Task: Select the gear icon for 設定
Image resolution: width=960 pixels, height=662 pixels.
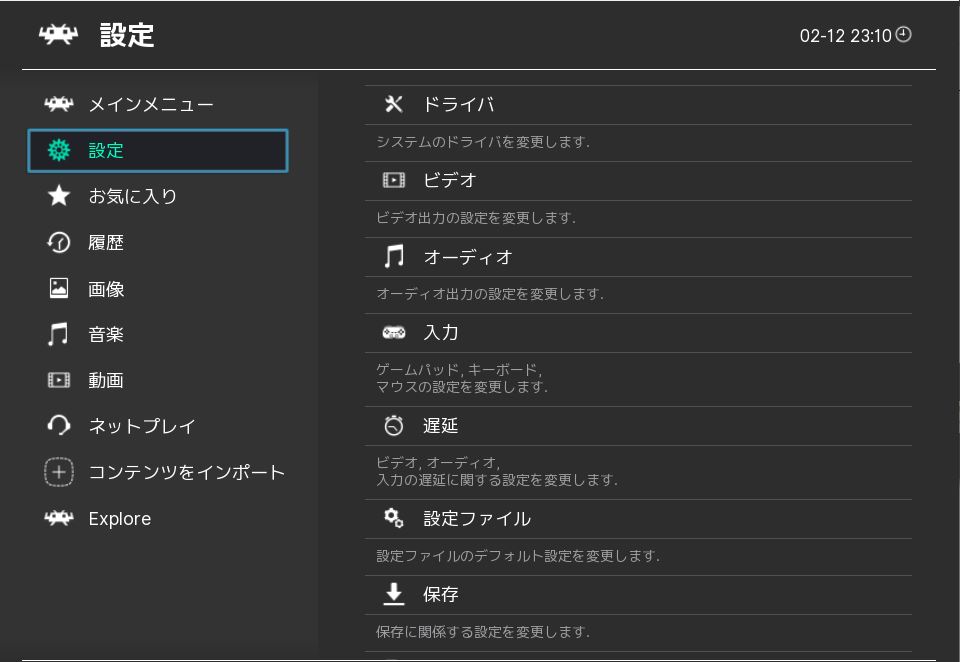Action: coord(59,151)
